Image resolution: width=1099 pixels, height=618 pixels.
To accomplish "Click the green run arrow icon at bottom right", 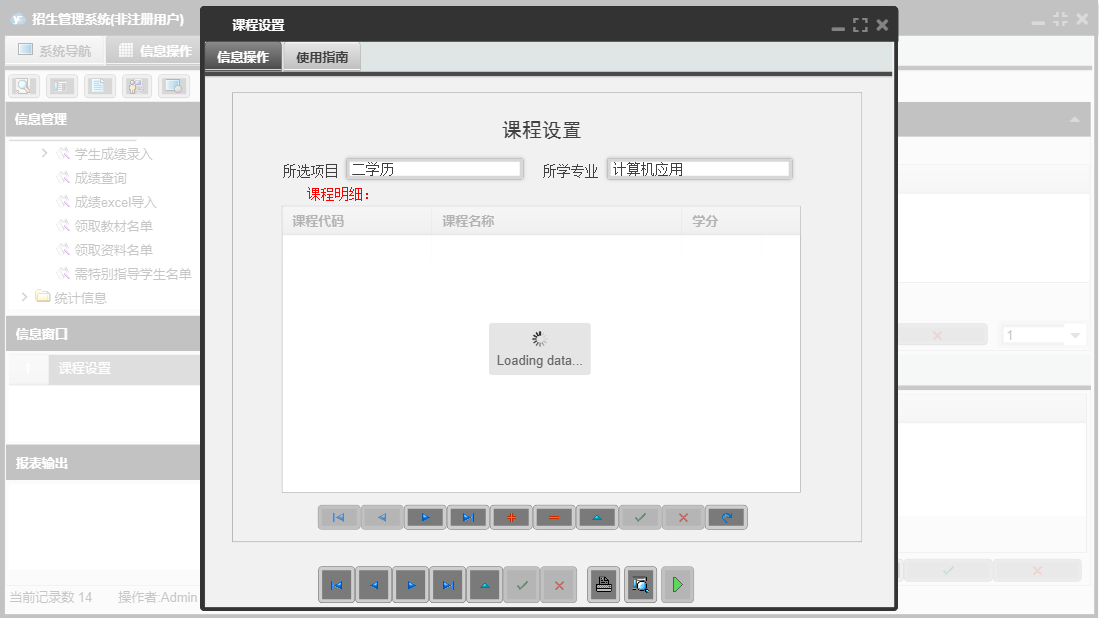I will click(677, 584).
